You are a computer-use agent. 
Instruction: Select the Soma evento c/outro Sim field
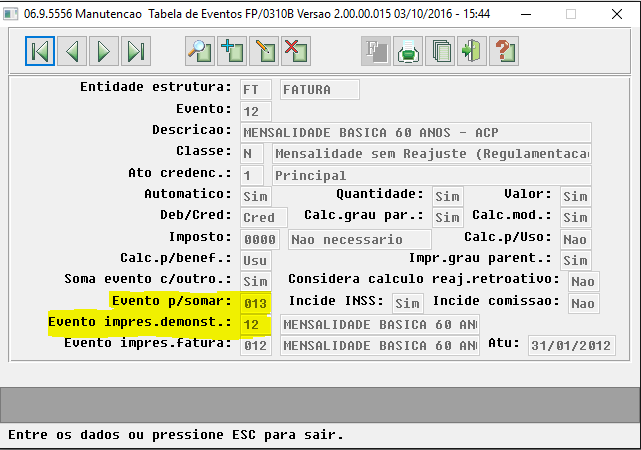(x=256, y=282)
